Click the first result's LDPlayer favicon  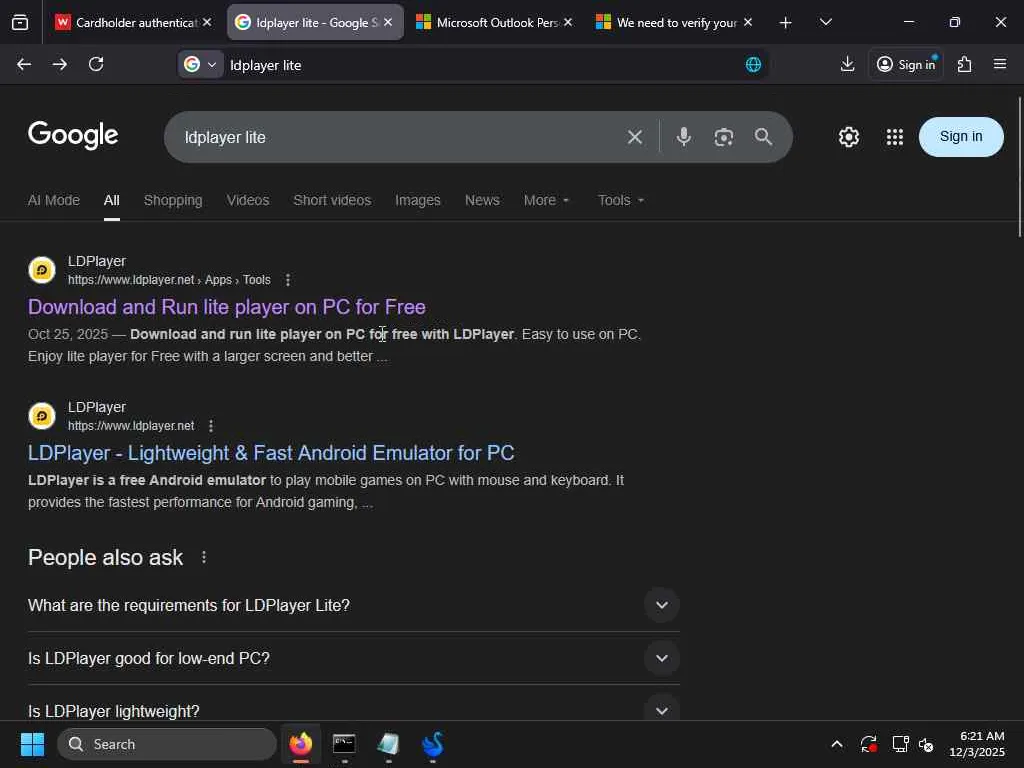(x=42, y=270)
